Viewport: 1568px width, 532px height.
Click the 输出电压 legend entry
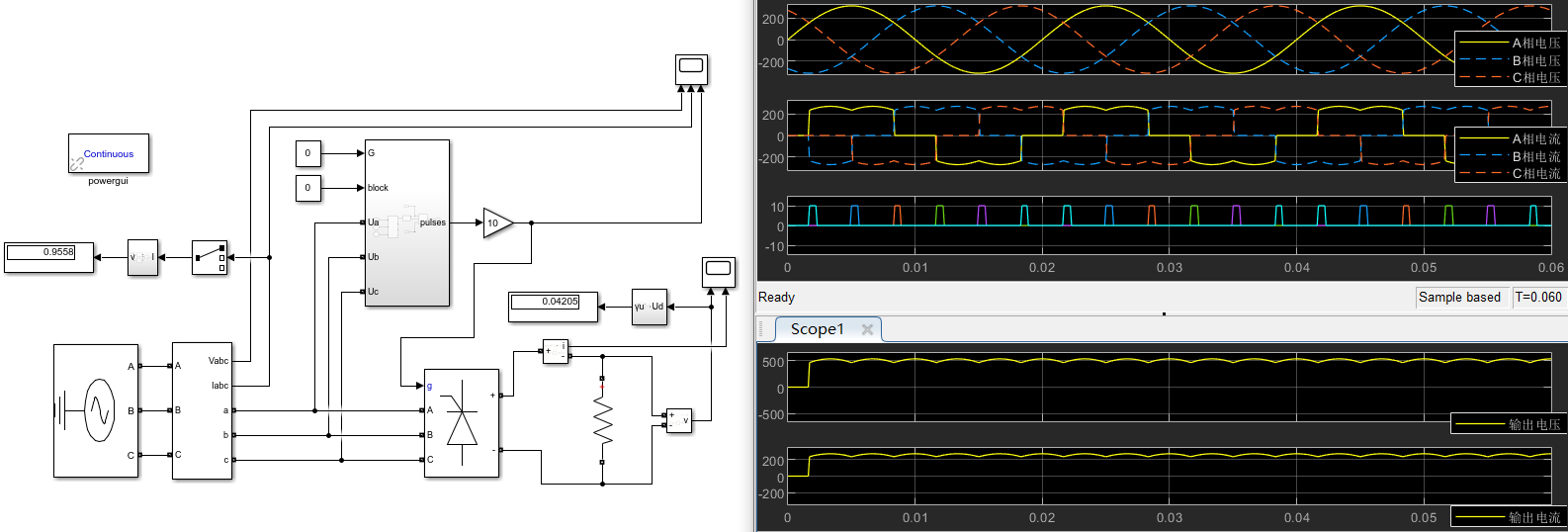(1508, 424)
